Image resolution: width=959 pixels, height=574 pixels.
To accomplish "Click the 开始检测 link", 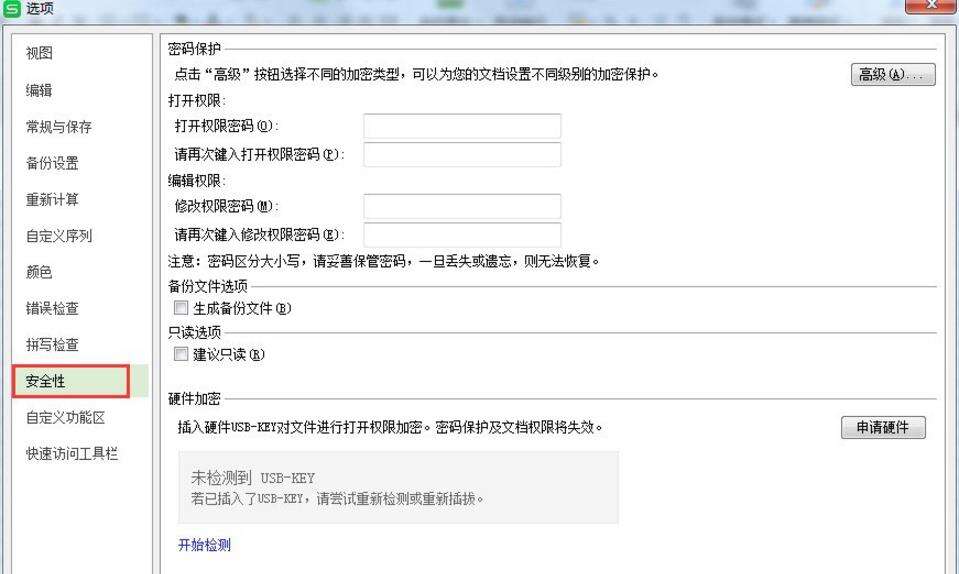I will click(204, 545).
